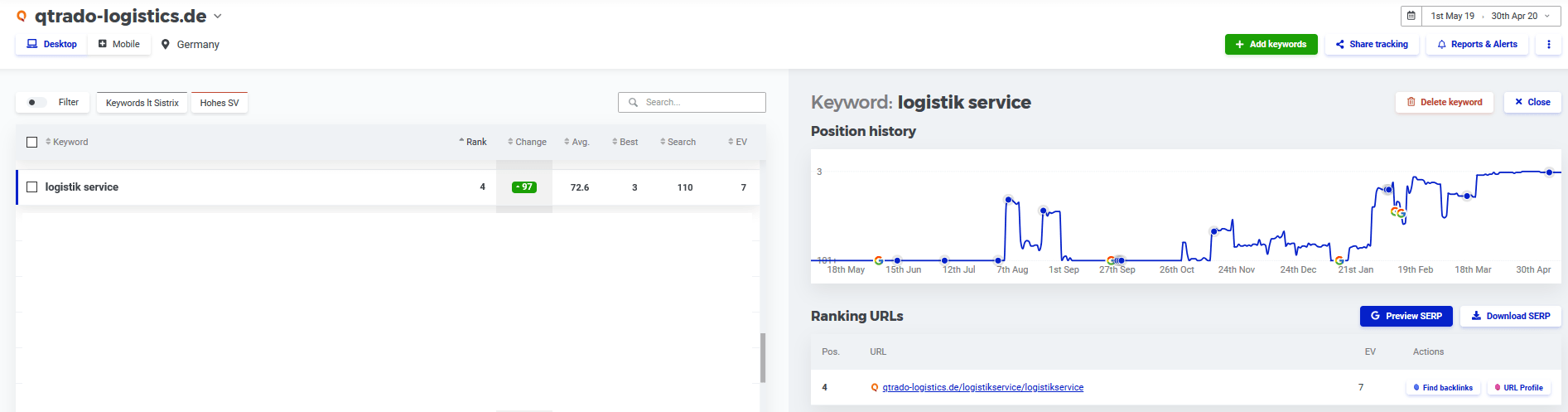
Task: Click the orange icon before the ranking URL
Action: tap(875, 388)
